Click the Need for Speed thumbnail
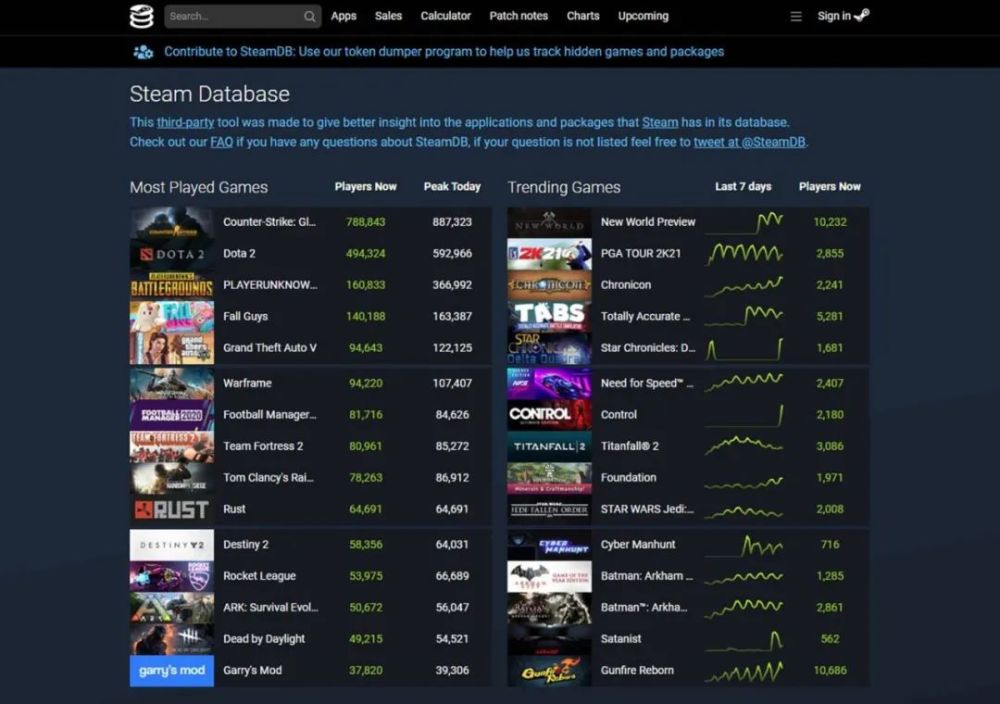 (x=549, y=383)
